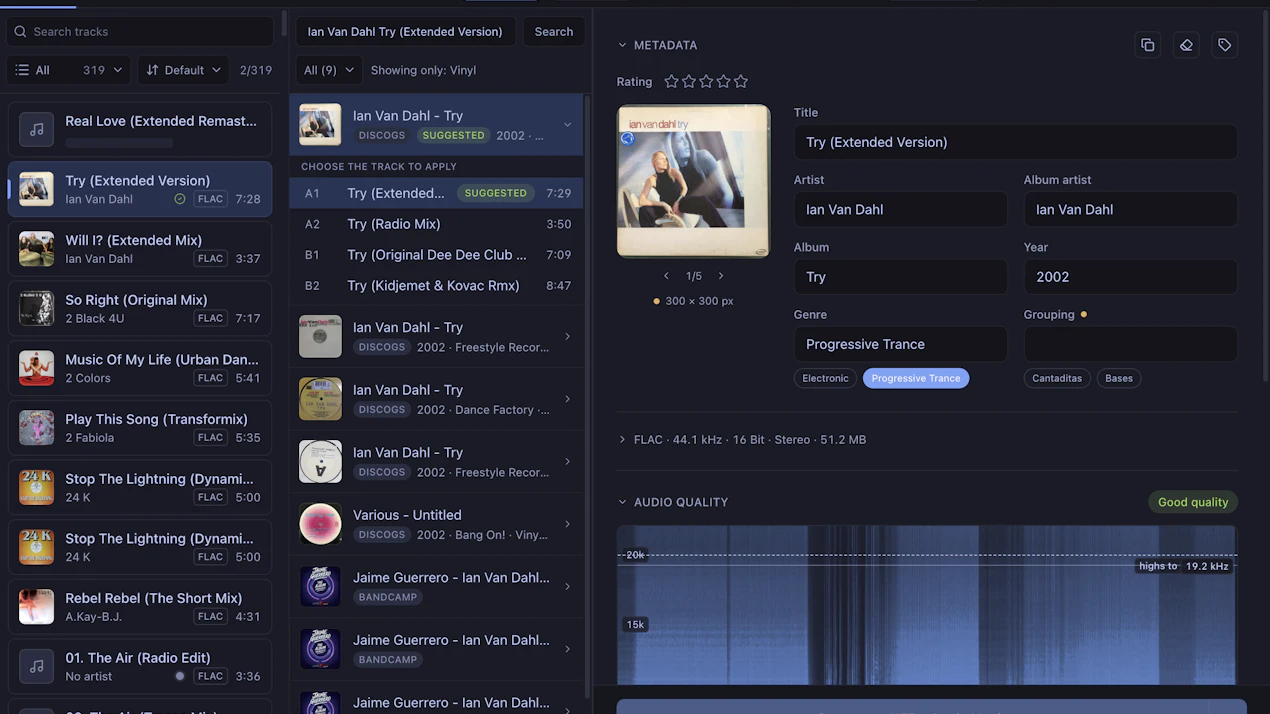Screen dimensions: 1270x714
Task: Click the track list vertical scrollbar
Action: 284,24
